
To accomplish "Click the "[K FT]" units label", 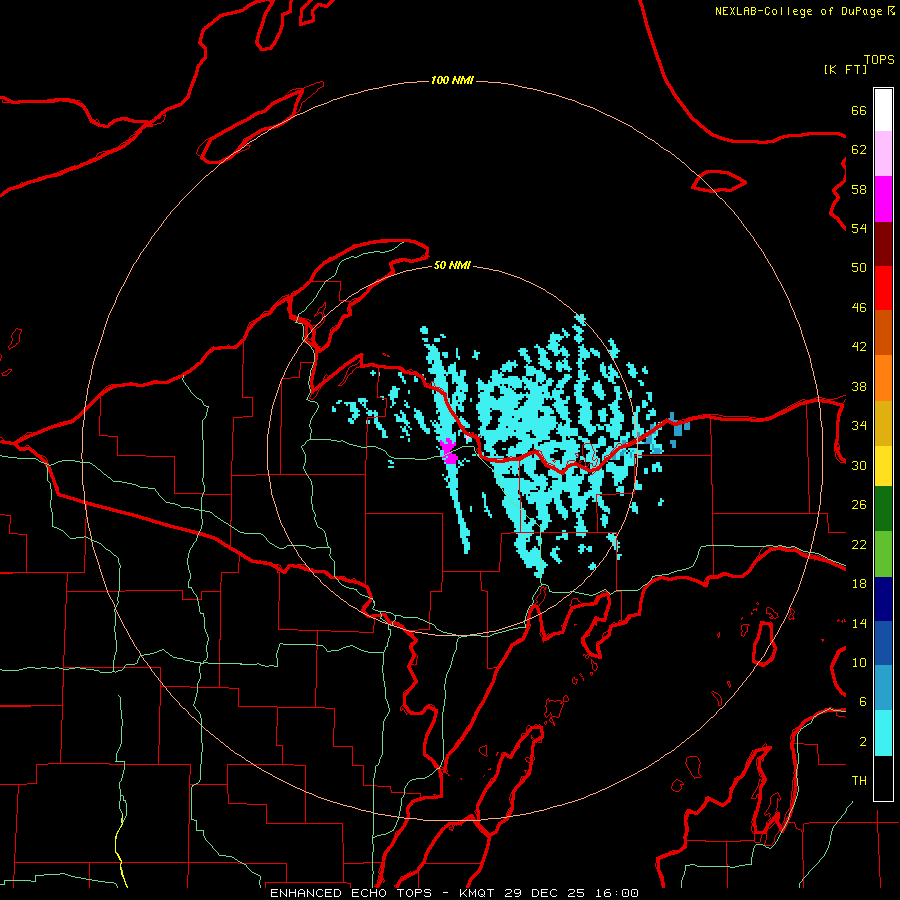I will tap(845, 69).
